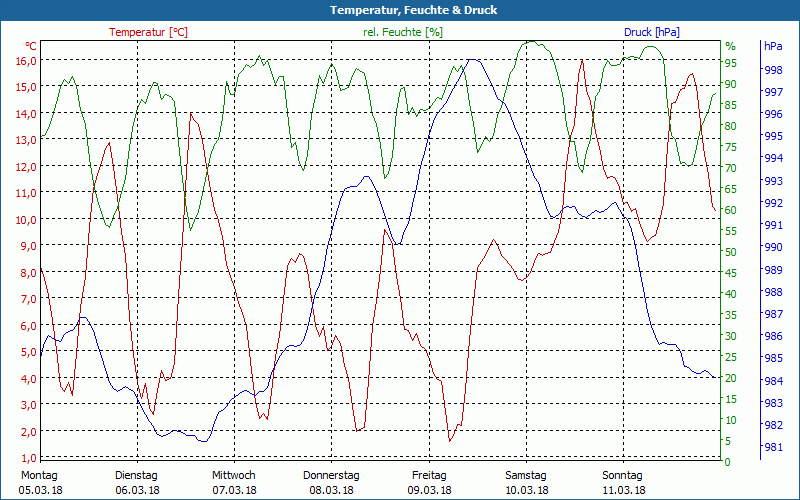The image size is (800, 500).
Task: Click the 'Mittwoch' day label
Action: tap(234, 476)
